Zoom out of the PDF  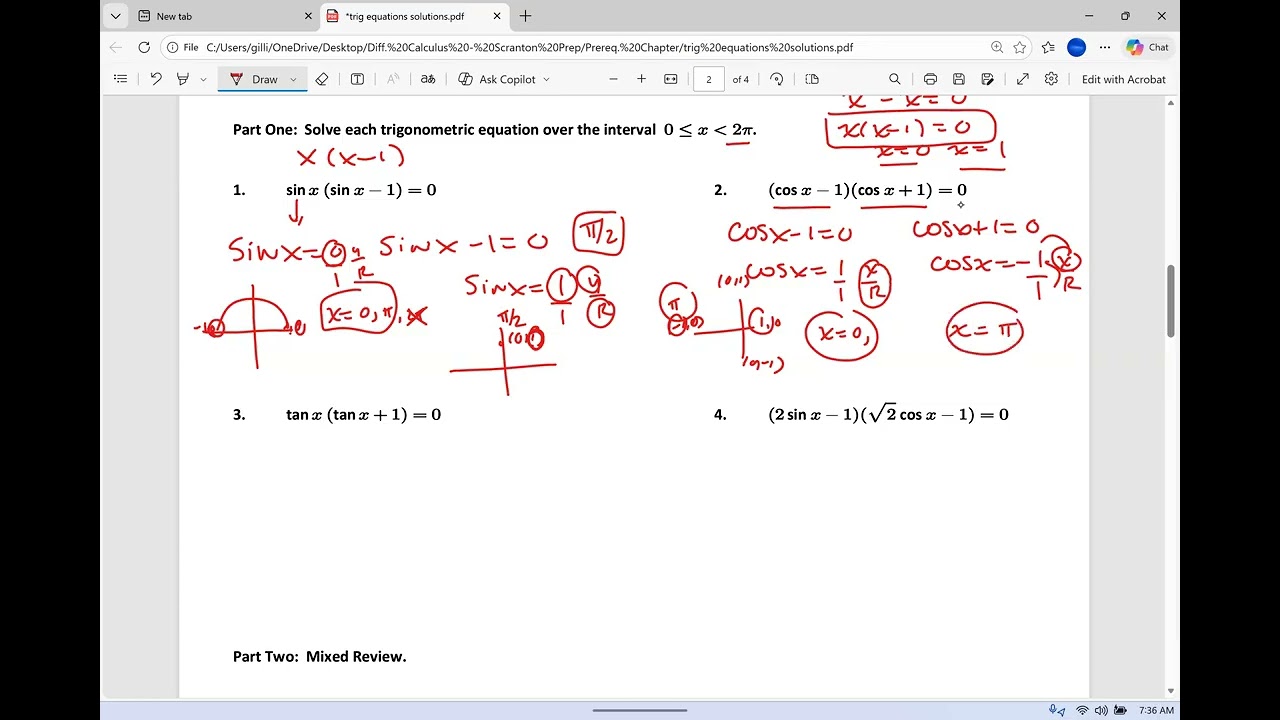coord(613,79)
